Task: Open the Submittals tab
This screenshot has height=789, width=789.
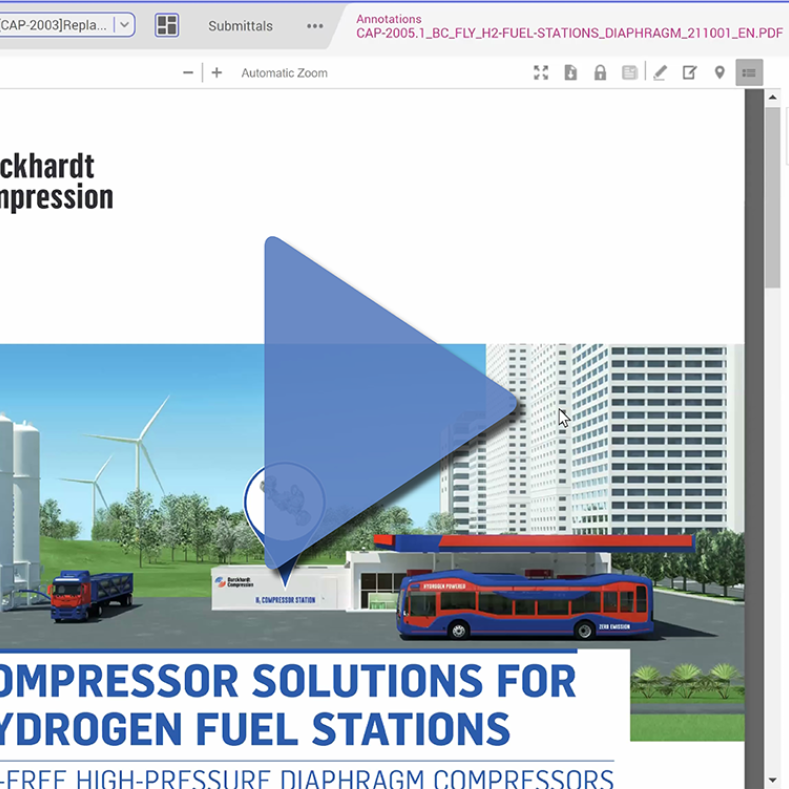Action: click(x=241, y=26)
